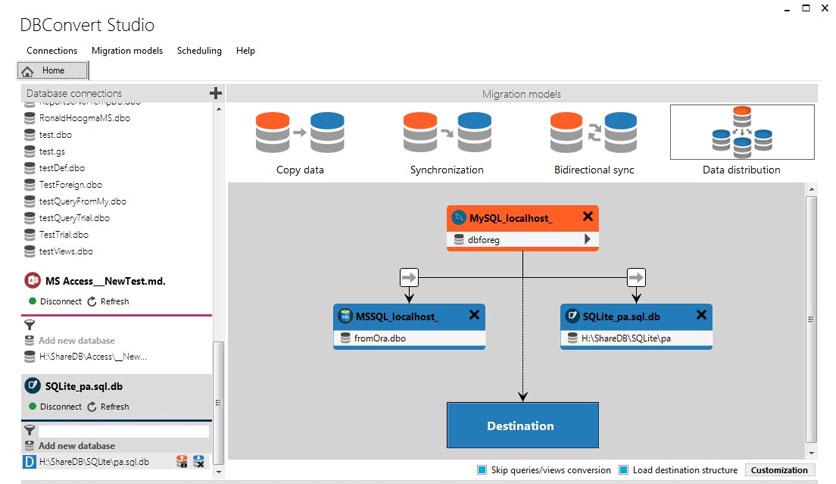Choose the Synchronization model icon
Image resolution: width=836 pixels, height=484 pixels.
[x=447, y=132]
